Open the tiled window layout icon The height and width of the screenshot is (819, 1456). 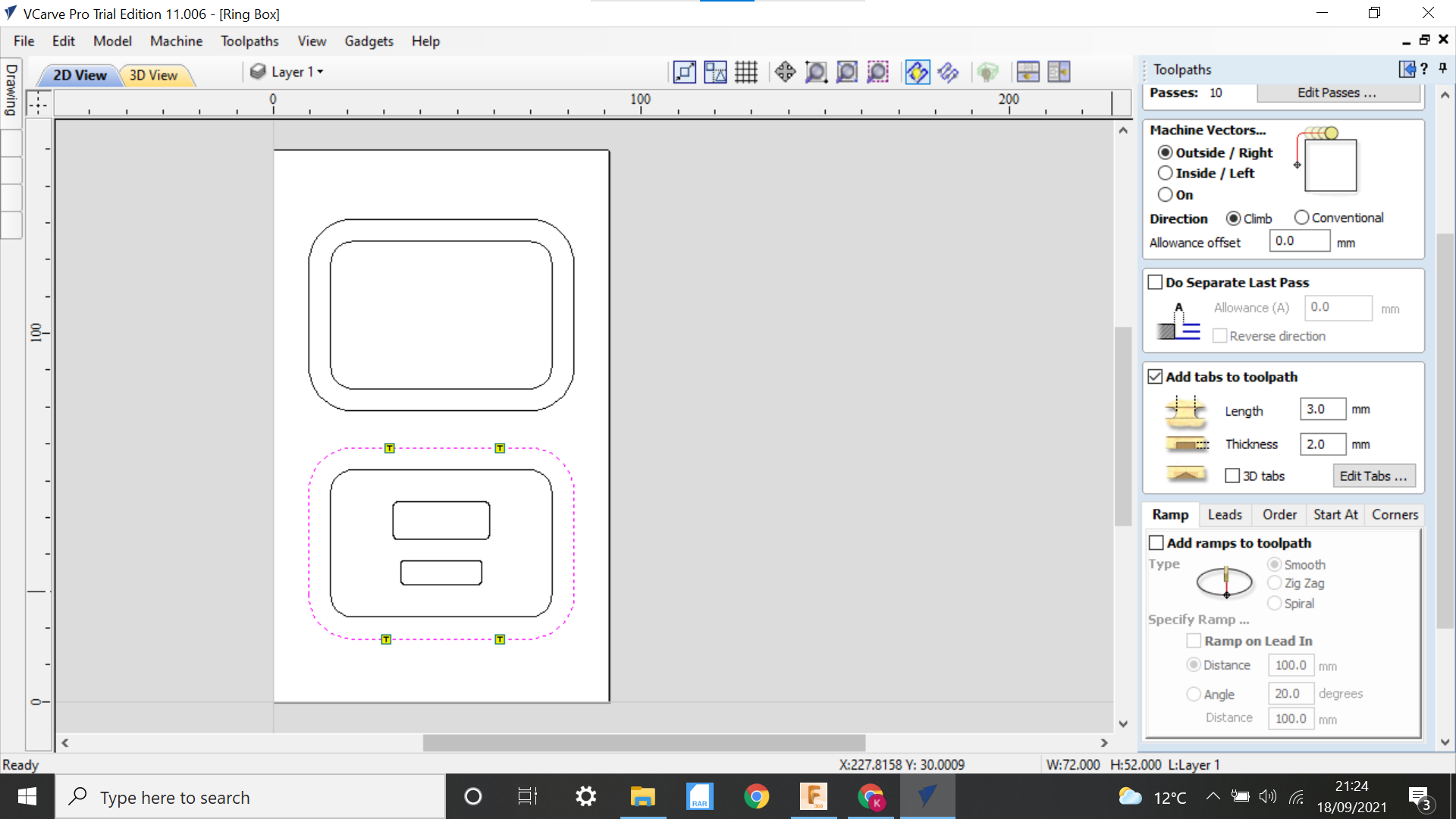(1028, 71)
